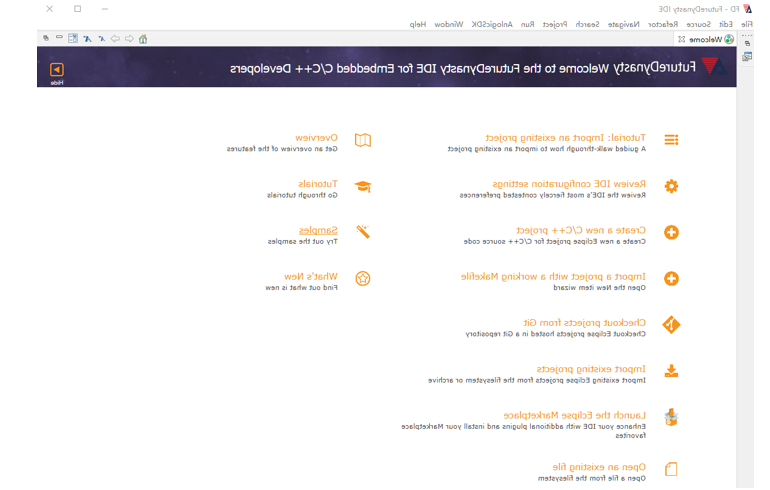The width and height of the screenshot is (770, 490).
Task: Click the Eclipse Marketplace box icon
Action: click(671, 417)
